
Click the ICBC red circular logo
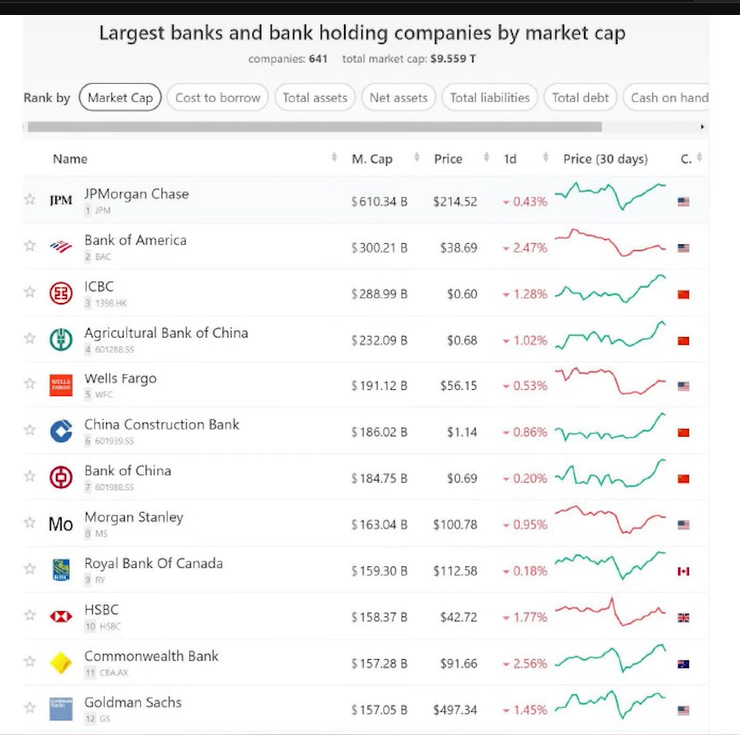coord(61,293)
